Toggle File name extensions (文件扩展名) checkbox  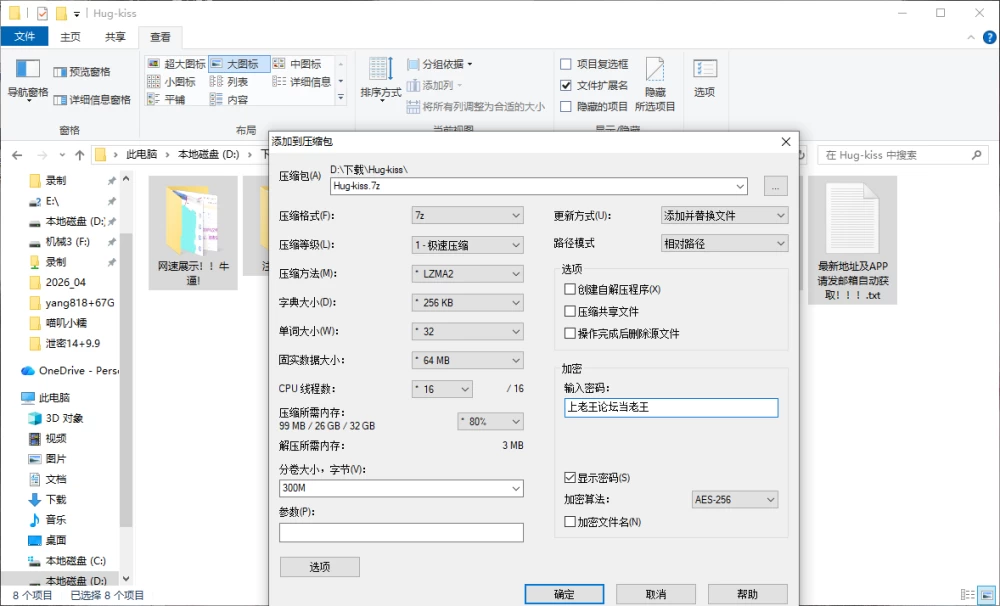click(x=566, y=85)
